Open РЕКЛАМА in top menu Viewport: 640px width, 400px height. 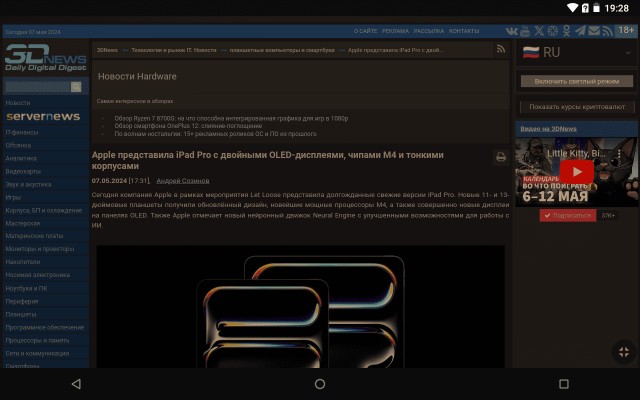click(395, 31)
